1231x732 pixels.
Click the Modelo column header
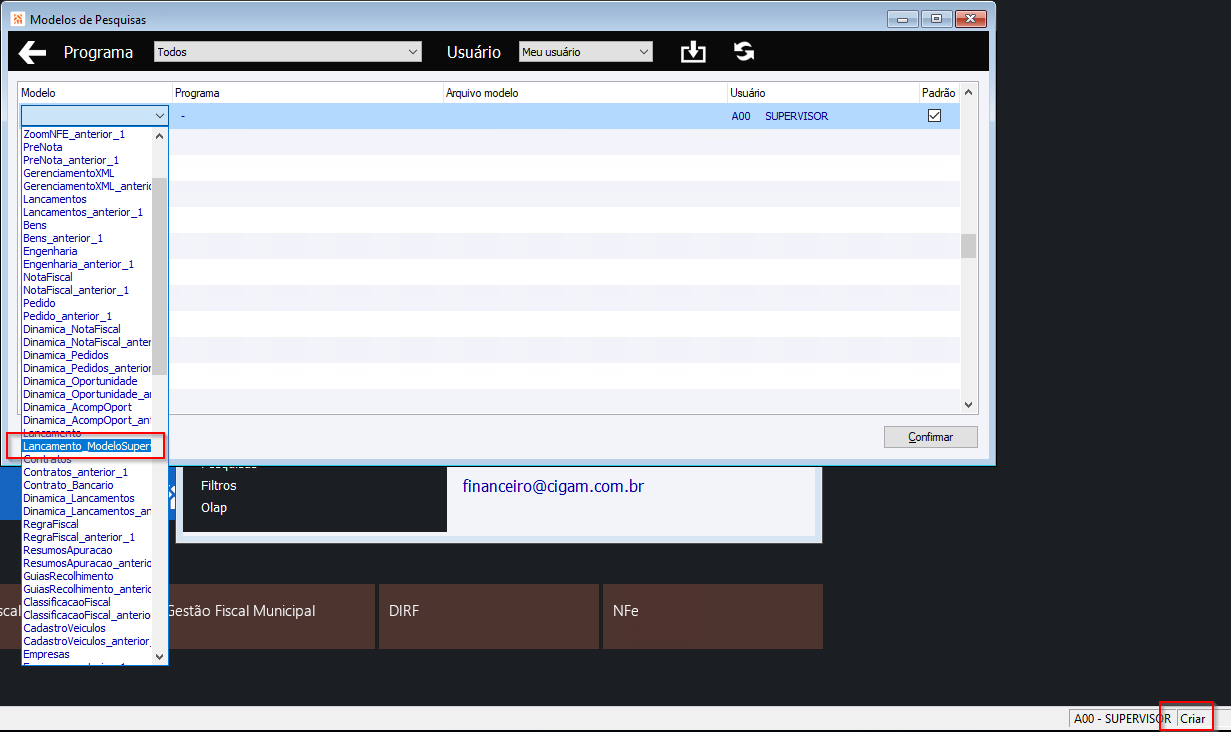95,93
